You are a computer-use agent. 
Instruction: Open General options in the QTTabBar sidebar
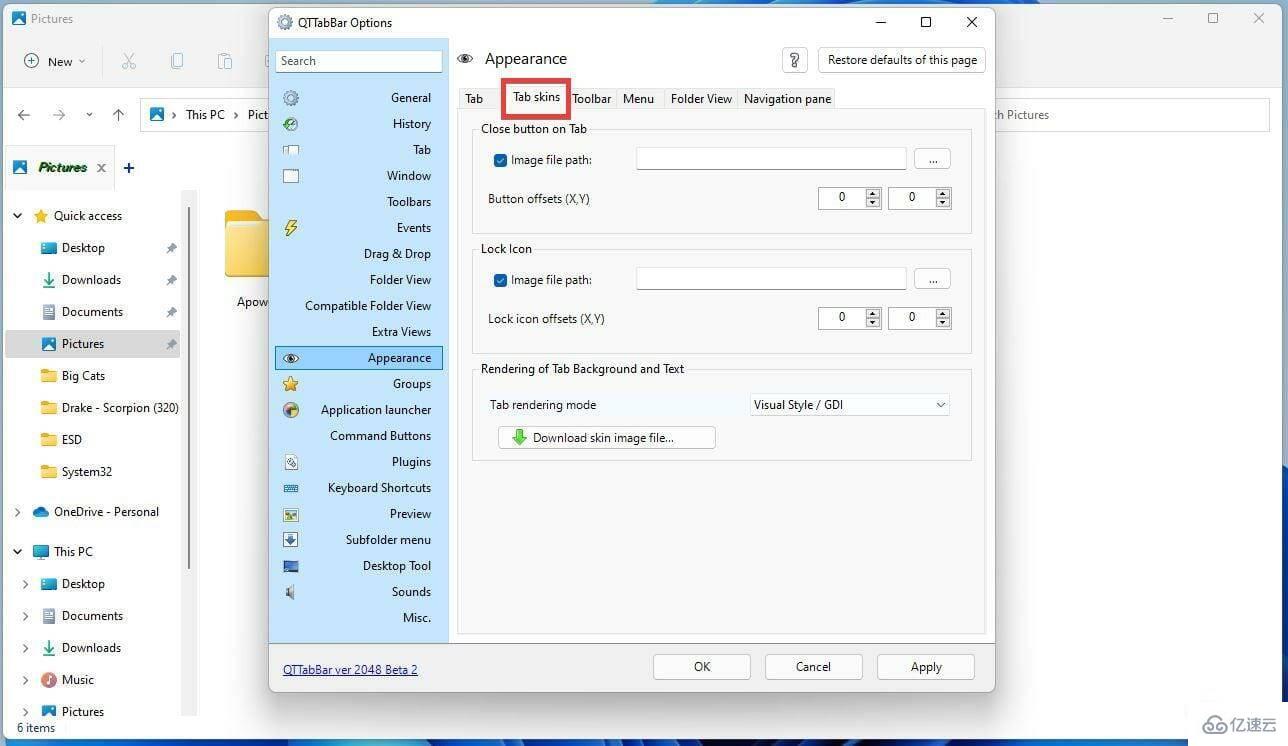[x=358, y=98]
